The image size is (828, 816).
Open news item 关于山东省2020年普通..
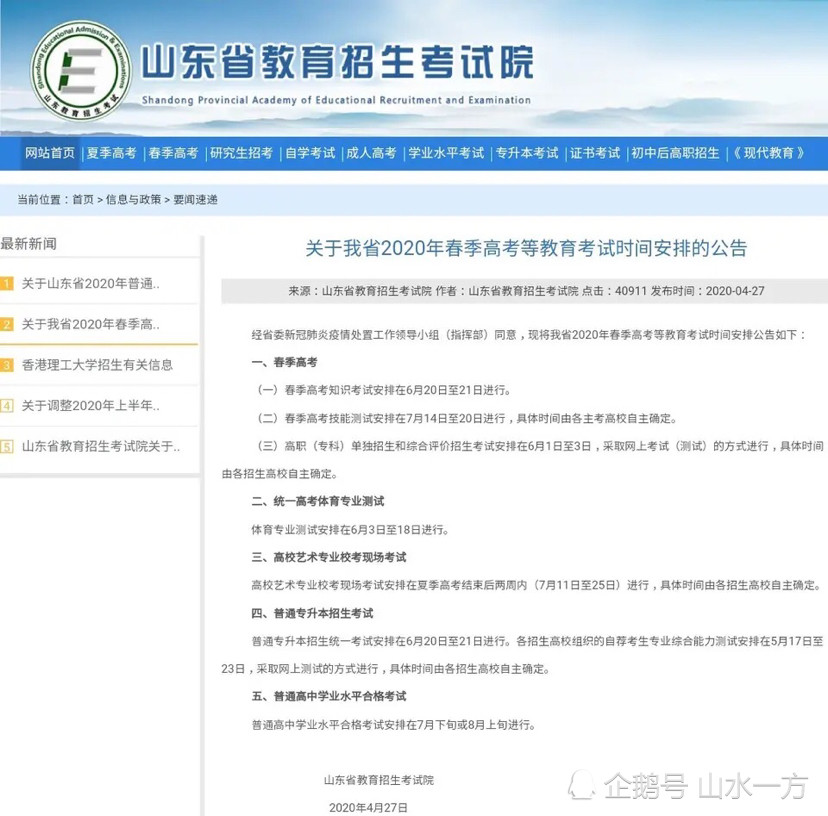tap(90, 284)
